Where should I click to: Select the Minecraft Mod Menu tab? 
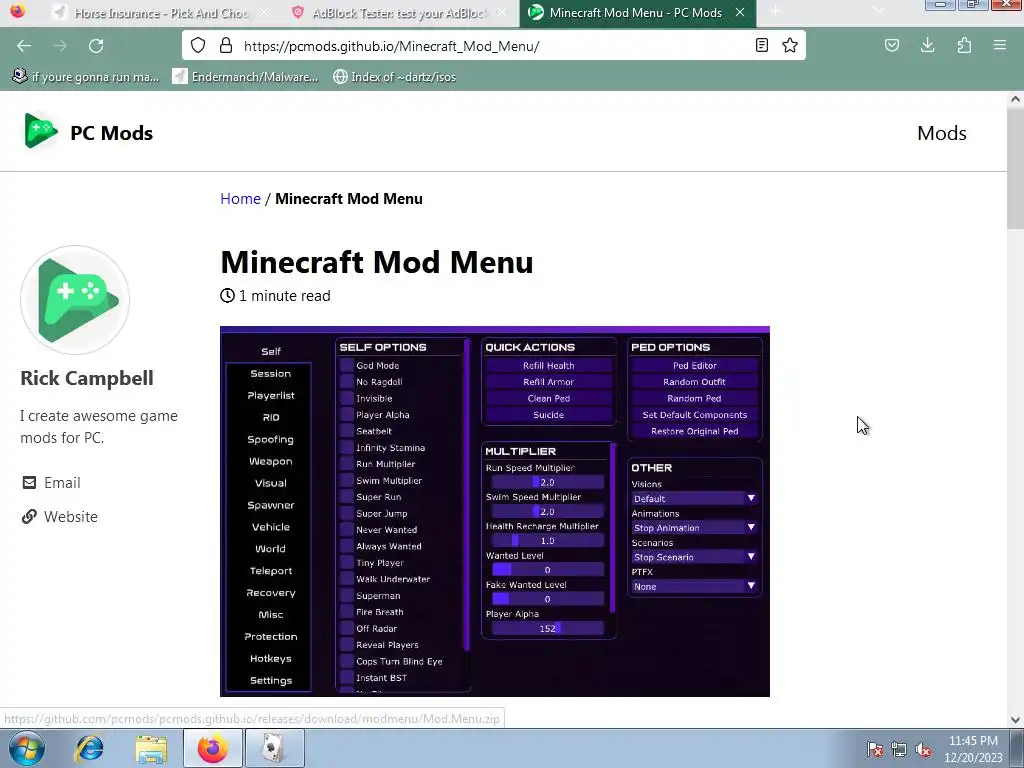tap(637, 13)
